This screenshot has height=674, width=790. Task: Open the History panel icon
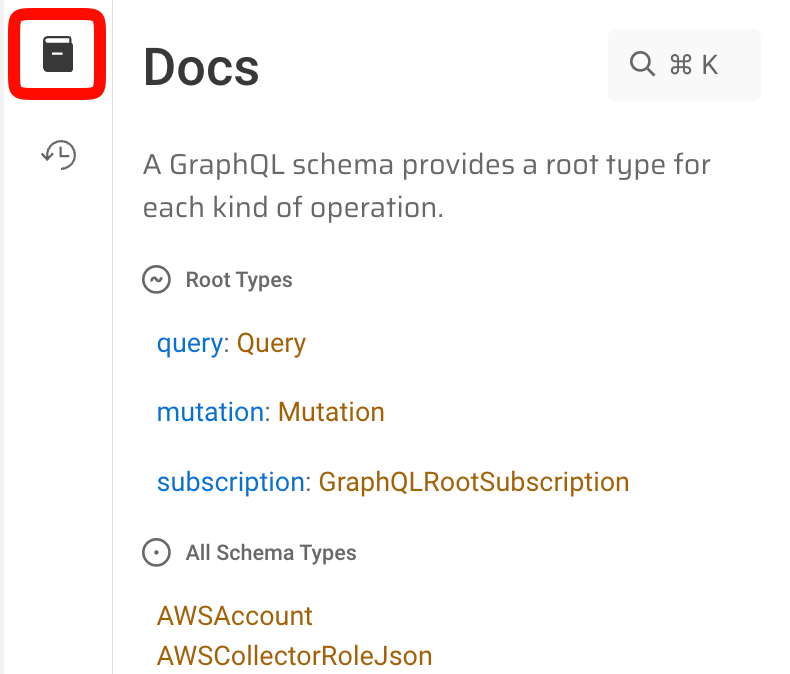(58, 154)
